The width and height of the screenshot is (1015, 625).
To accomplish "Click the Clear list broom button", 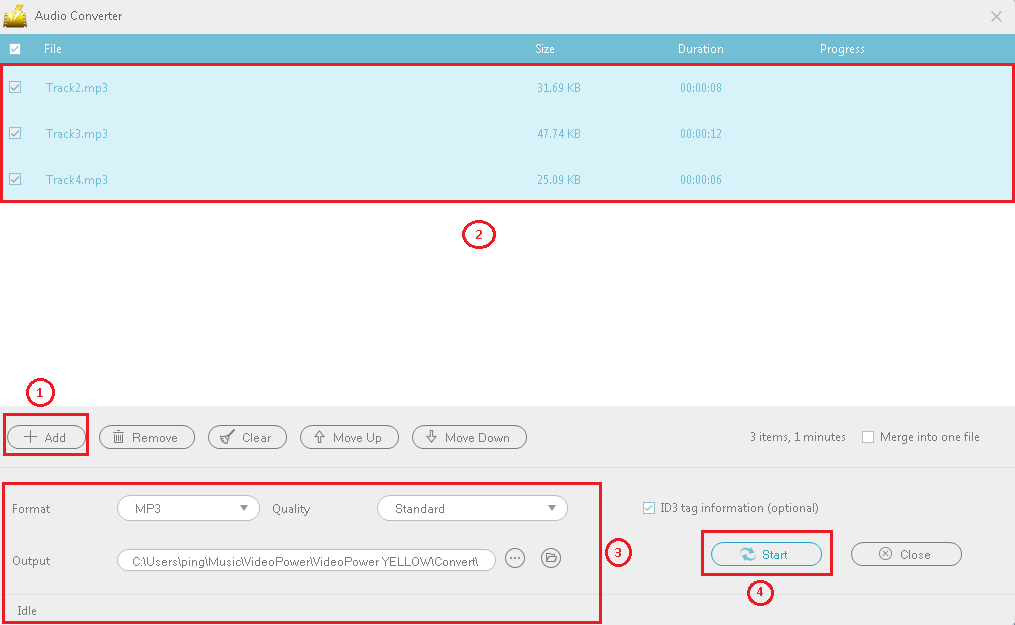I will (x=247, y=437).
